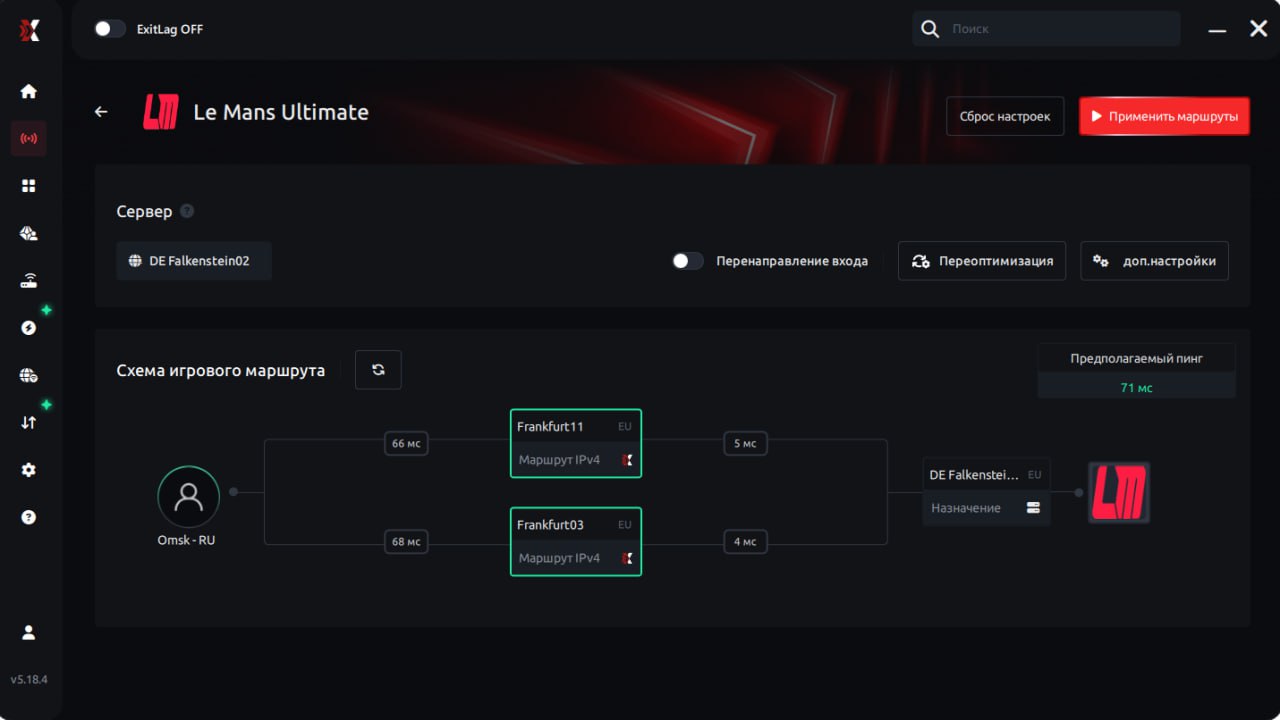Click Применить маршруты button
Image resolution: width=1280 pixels, height=720 pixels.
coord(1164,116)
